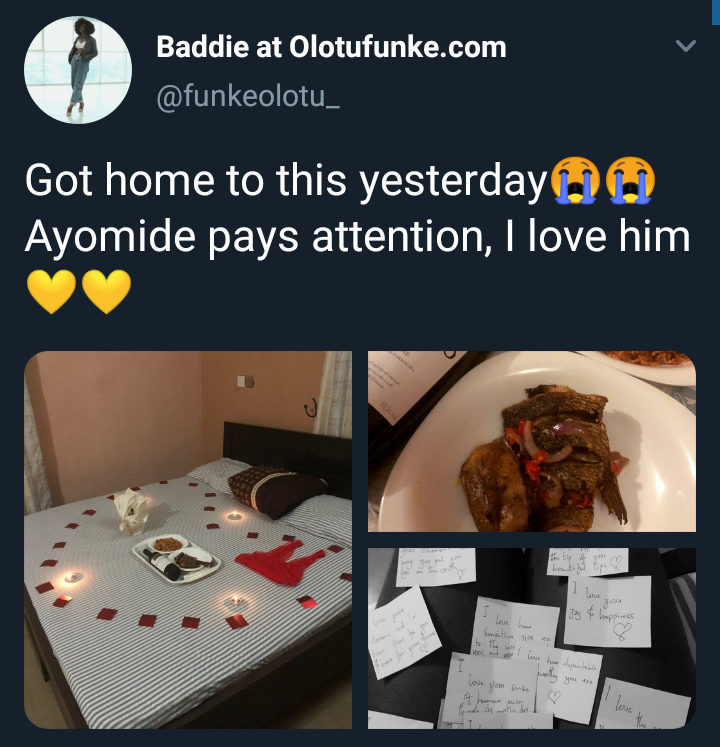
Task: Visit the @funkeolotu_ handle link
Action: tap(248, 96)
